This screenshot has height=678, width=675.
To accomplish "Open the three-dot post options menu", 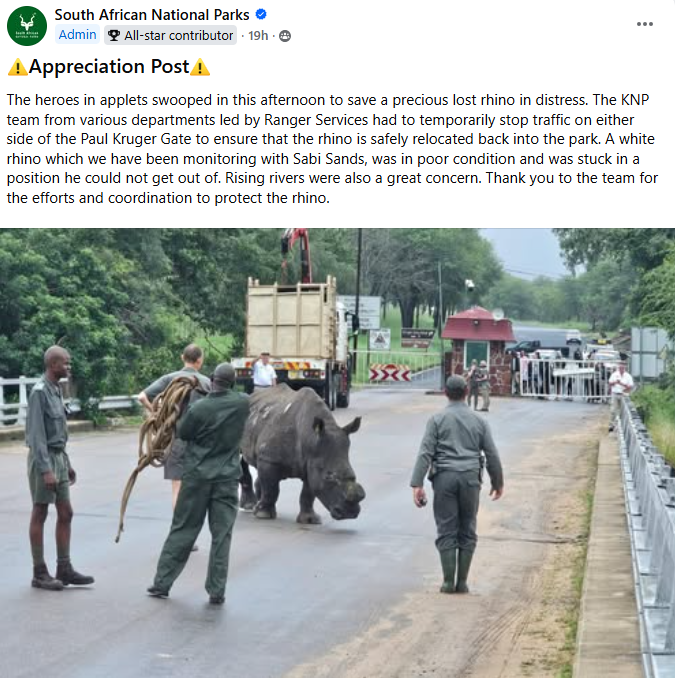I will (645, 24).
